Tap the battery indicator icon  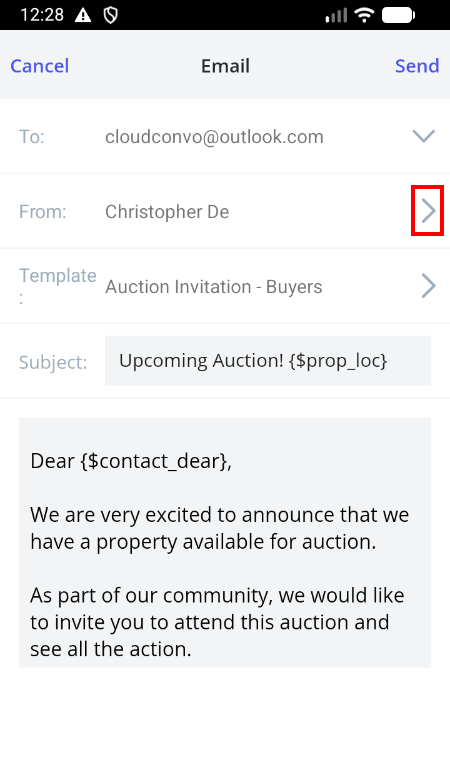click(398, 15)
